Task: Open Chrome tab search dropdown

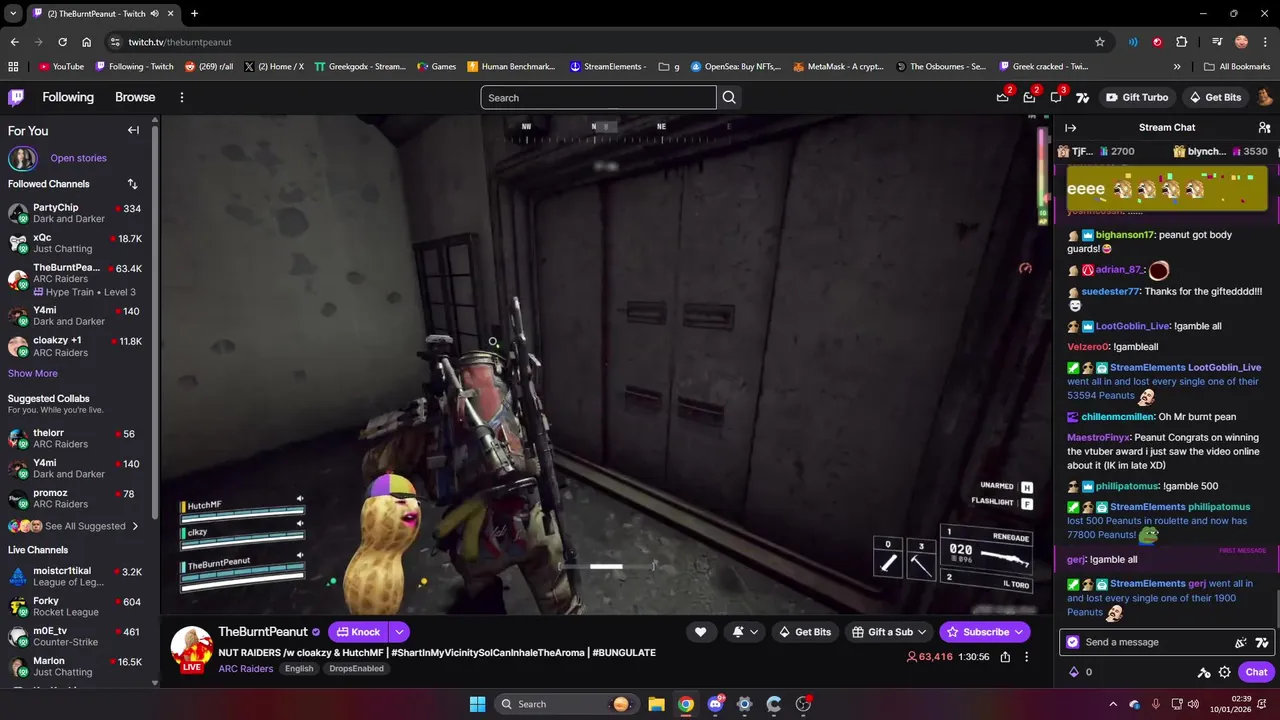Action: click(13, 13)
